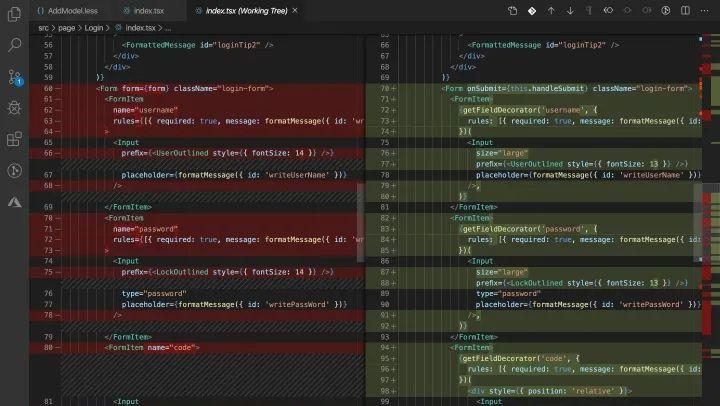Click 'position: 'relative'' div on right line 98

pos(550,391)
